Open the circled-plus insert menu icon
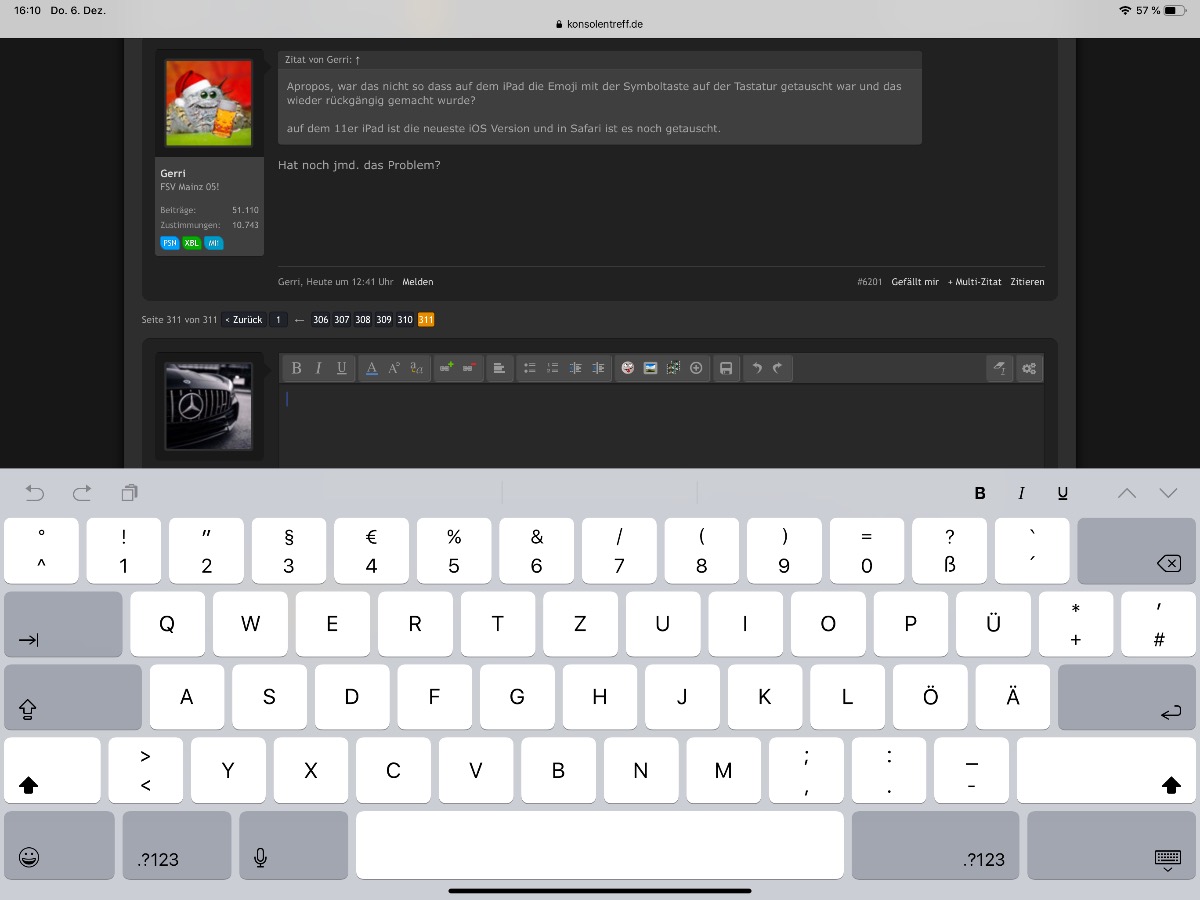 click(x=696, y=368)
